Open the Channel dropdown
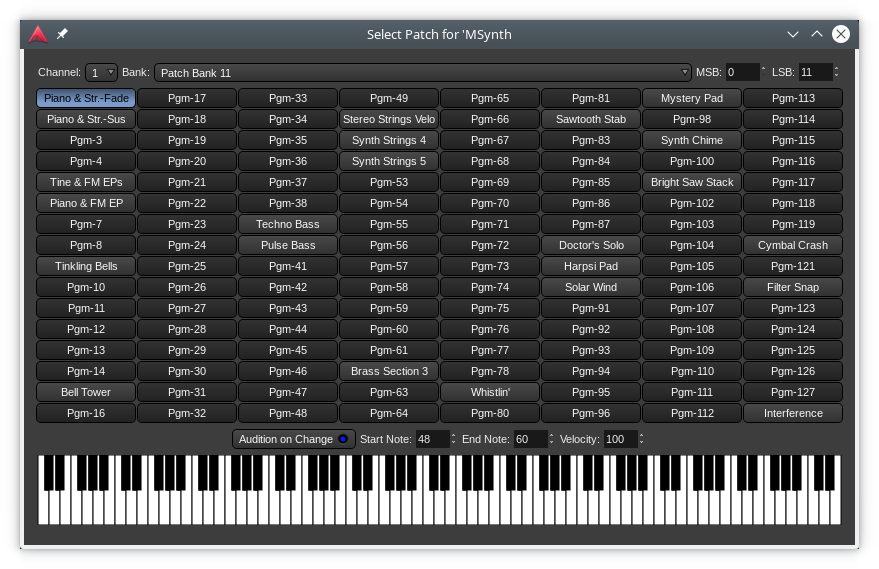Image resolution: width=879 pixels, height=569 pixels. click(101, 72)
